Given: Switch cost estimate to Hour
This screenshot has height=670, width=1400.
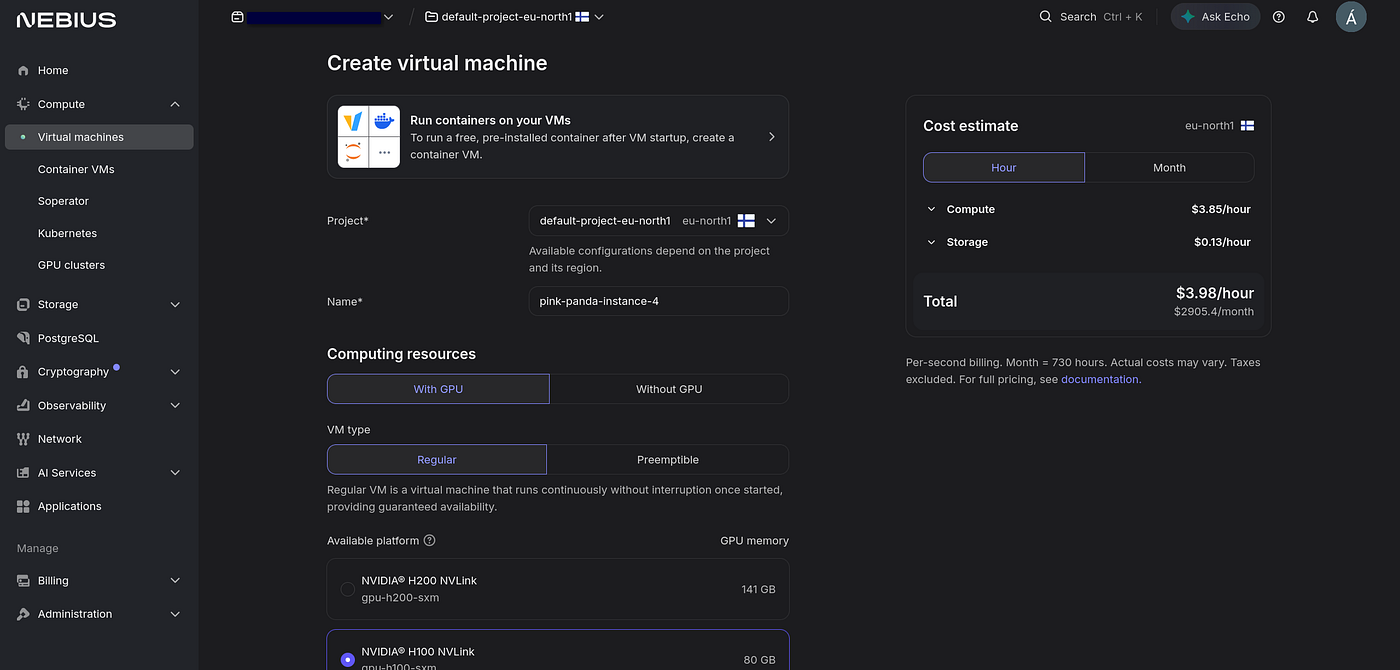Looking at the screenshot, I should 1004,168.
